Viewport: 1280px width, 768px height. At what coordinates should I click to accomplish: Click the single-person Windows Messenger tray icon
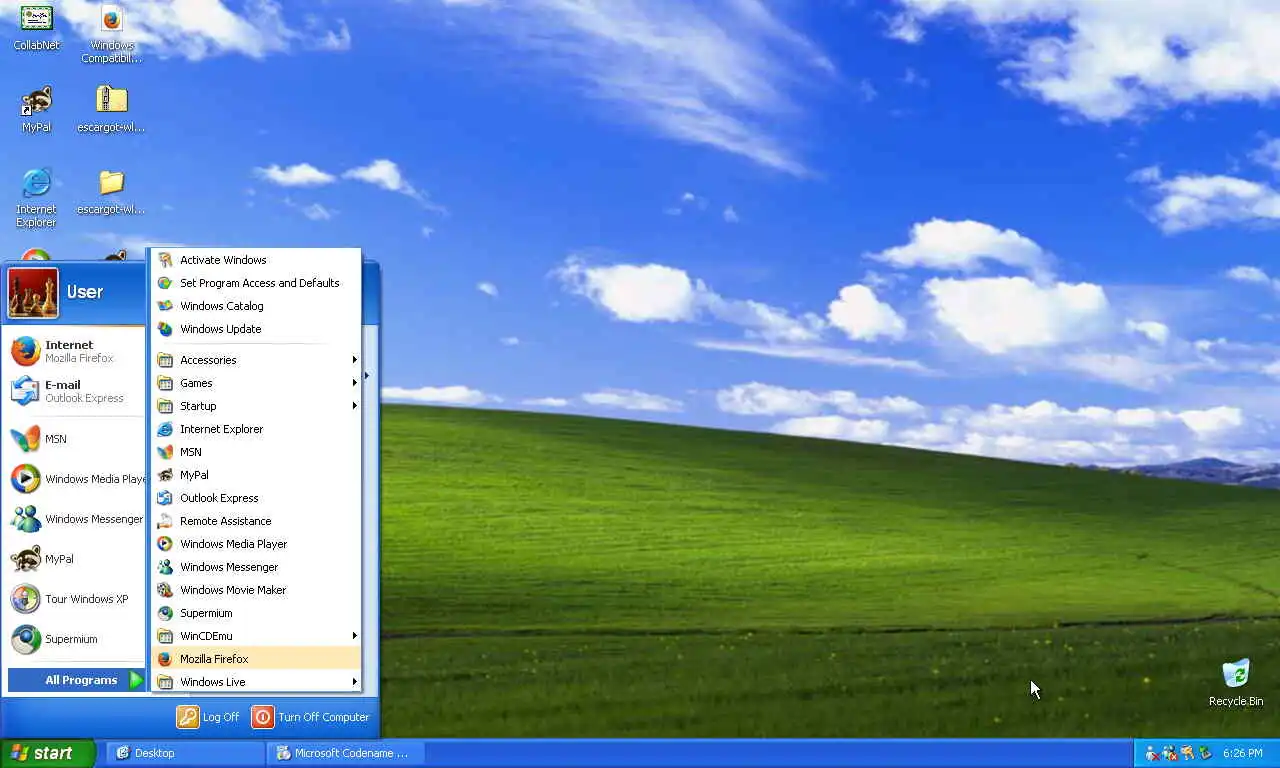(1151, 753)
